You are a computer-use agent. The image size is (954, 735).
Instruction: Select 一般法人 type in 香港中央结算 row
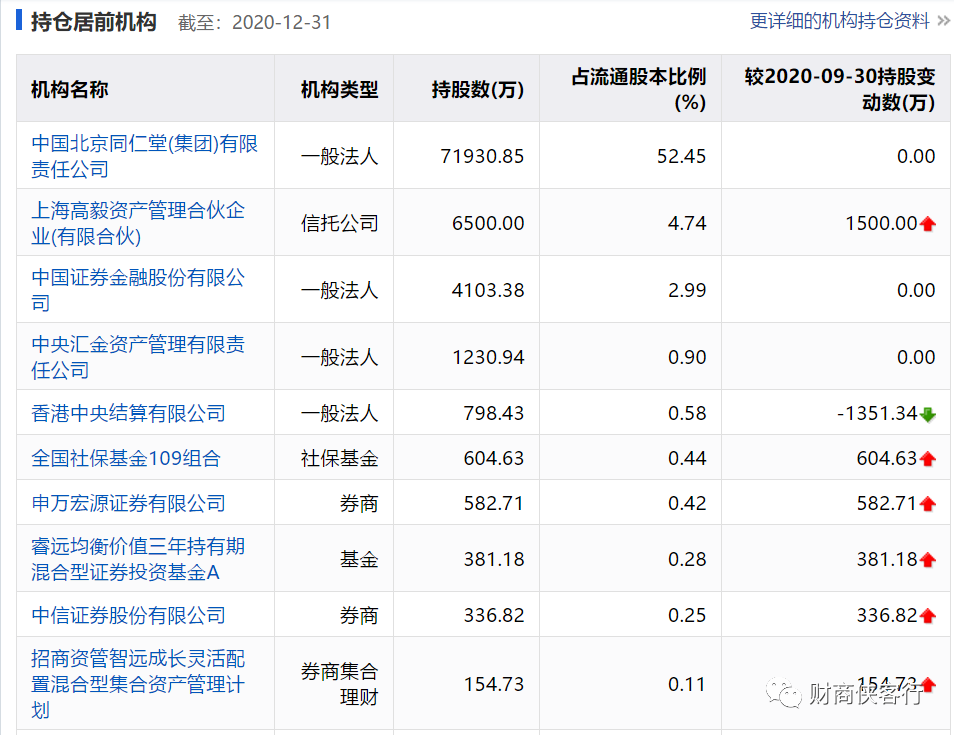tap(339, 413)
